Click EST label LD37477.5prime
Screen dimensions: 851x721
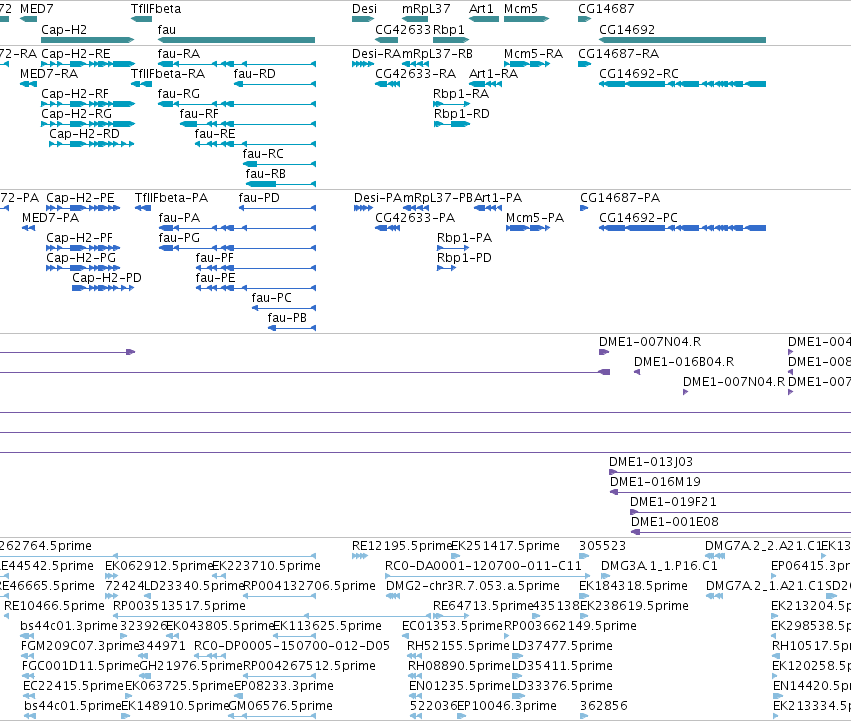tap(562, 646)
